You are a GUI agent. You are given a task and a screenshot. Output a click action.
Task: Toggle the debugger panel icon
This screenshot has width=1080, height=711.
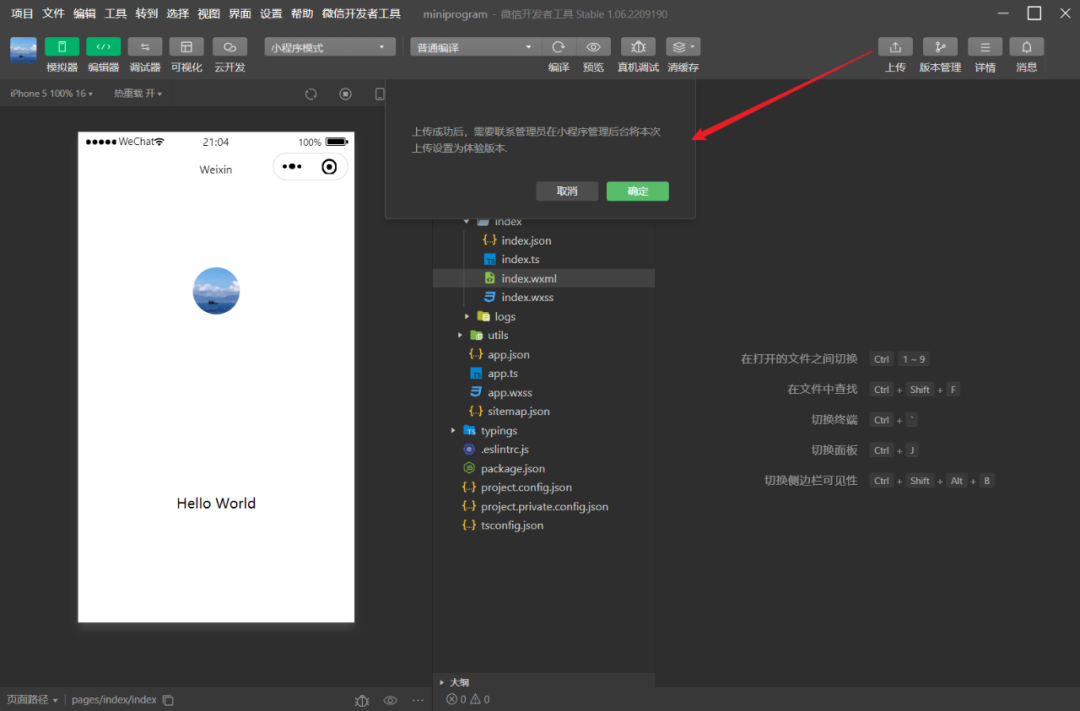(145, 47)
